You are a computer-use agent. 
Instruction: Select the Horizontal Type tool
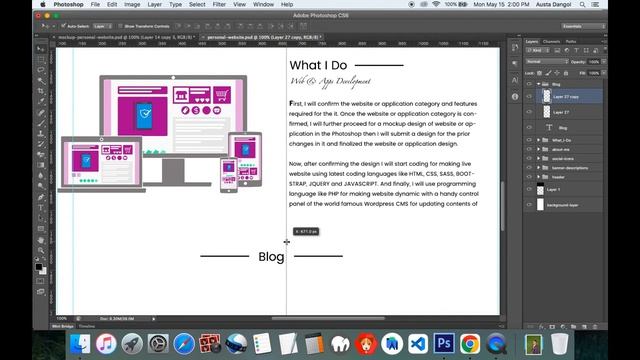click(x=41, y=208)
